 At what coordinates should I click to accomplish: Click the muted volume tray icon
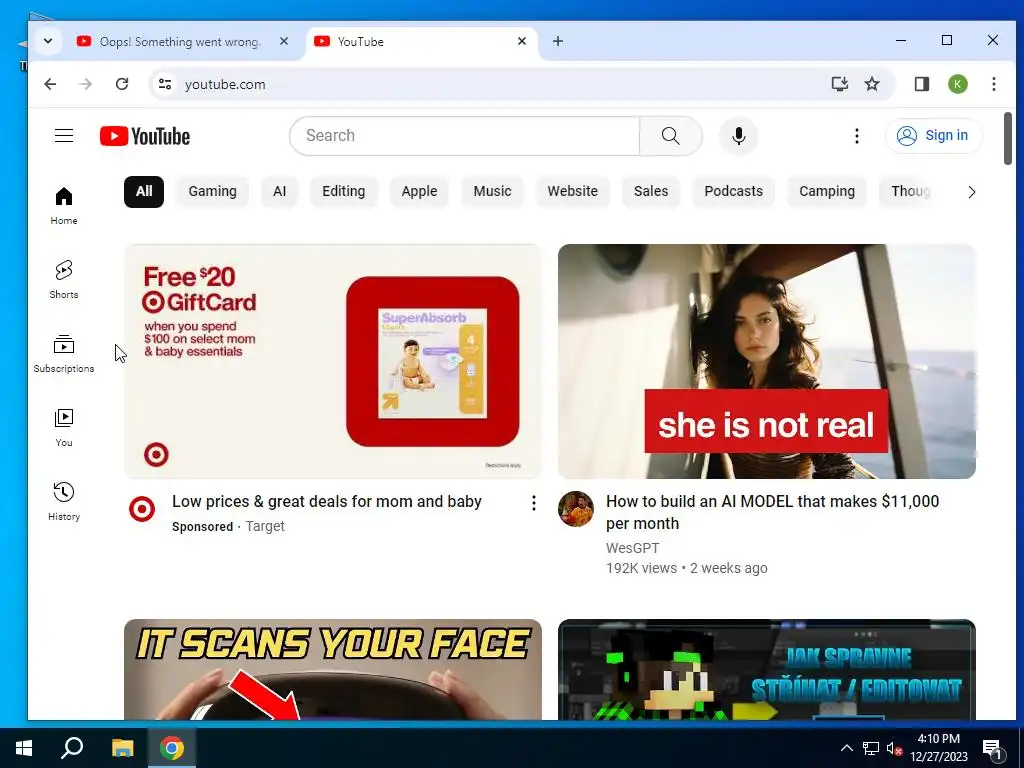point(894,748)
